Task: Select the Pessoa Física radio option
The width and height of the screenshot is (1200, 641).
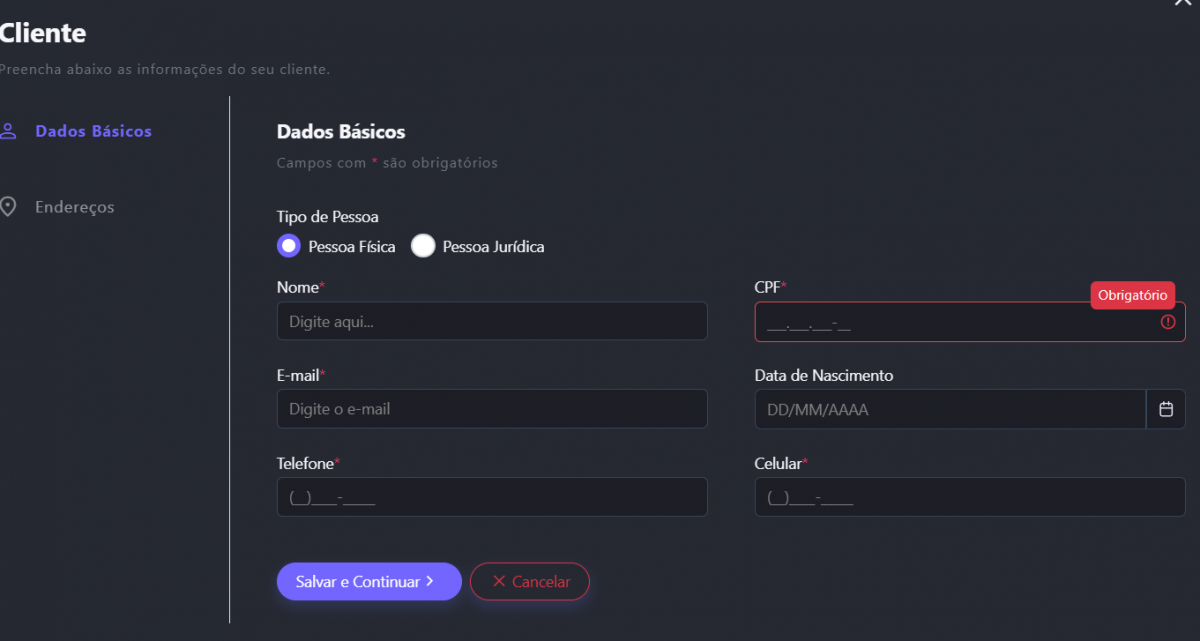Action: click(289, 246)
